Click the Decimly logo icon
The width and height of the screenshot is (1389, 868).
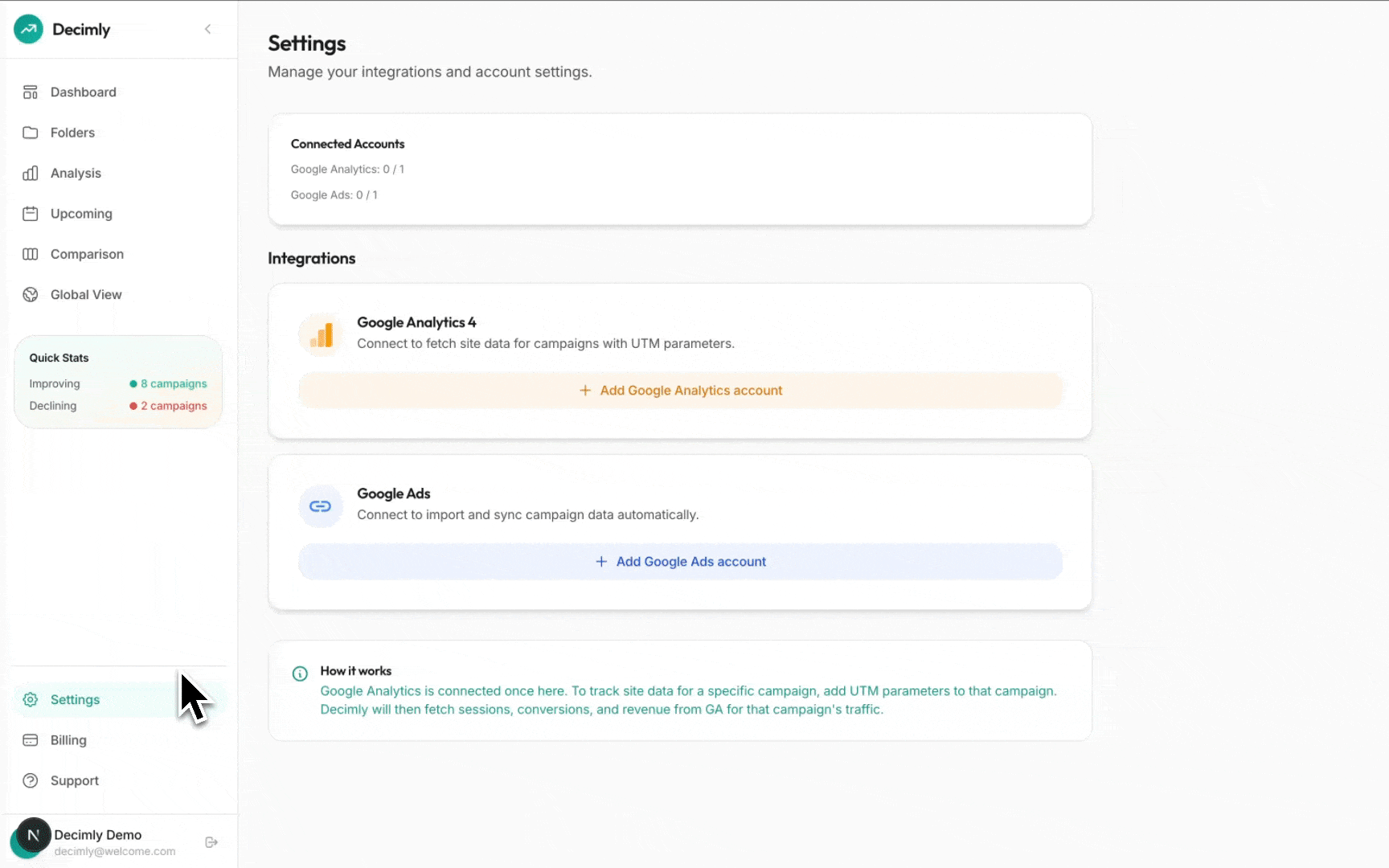point(28,29)
